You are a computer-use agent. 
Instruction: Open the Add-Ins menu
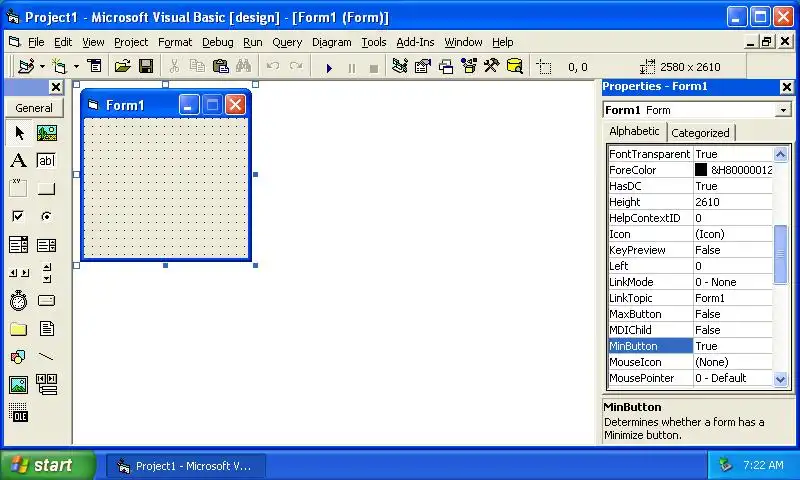coord(415,42)
